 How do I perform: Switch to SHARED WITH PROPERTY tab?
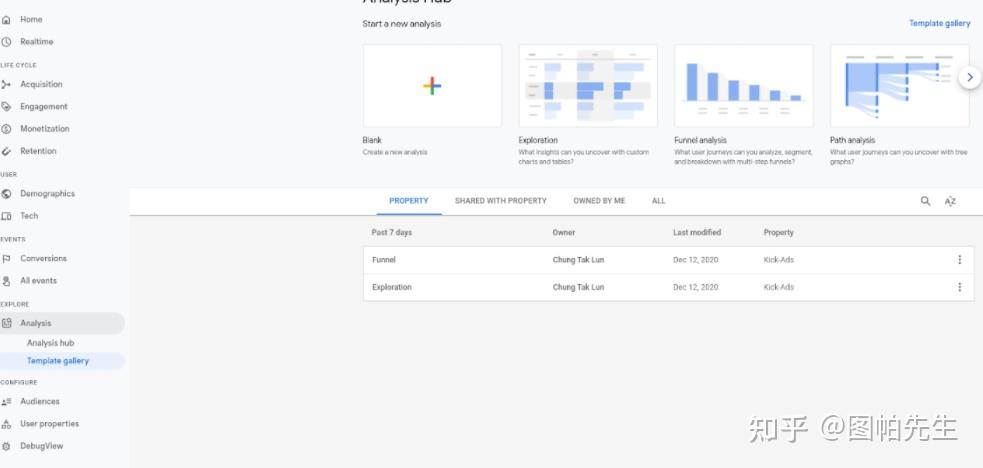coord(501,201)
